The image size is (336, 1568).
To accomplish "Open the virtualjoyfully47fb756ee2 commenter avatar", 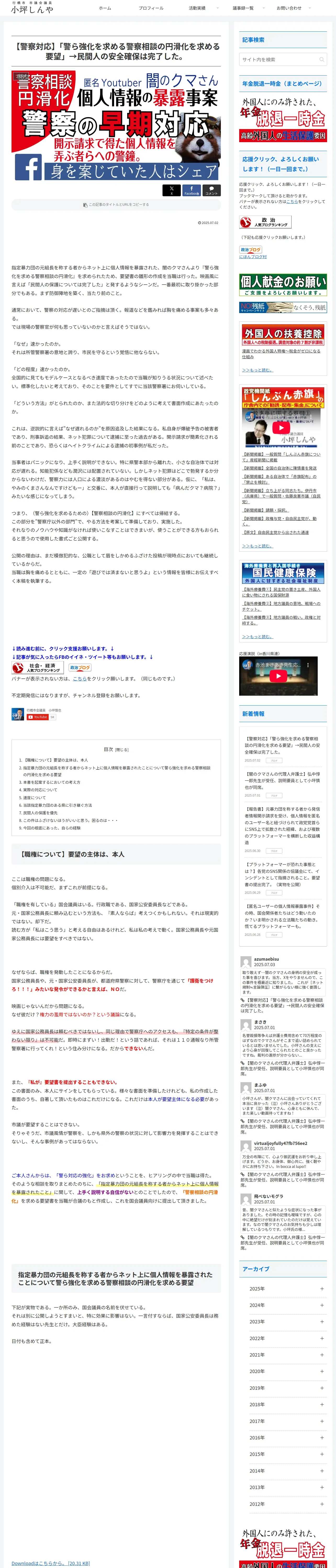I will click(246, 1146).
